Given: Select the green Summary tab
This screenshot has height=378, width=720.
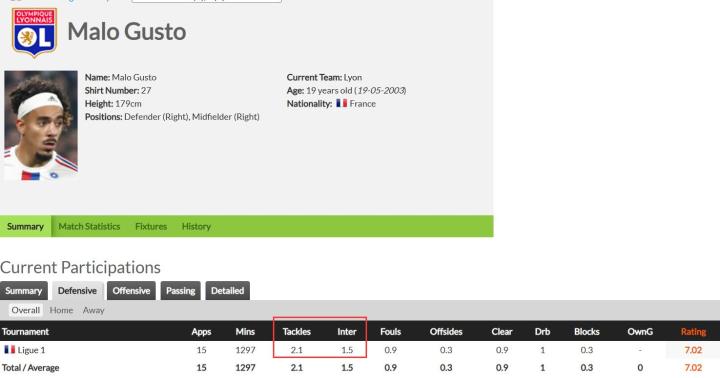Looking at the screenshot, I should [x=25, y=226].
